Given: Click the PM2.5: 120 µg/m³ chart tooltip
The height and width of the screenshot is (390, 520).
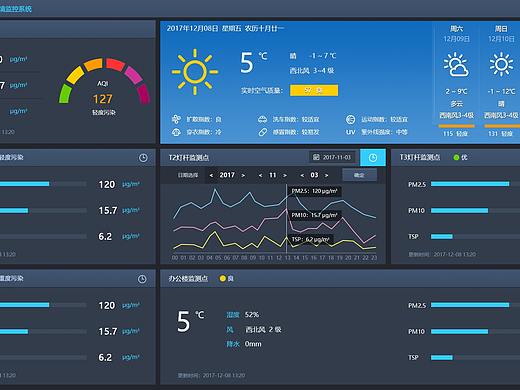Looking at the screenshot, I should point(314,191).
